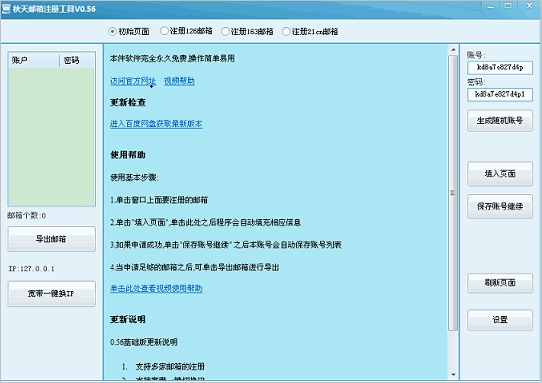
Task: Click the 宽带一键换IP button
Action: point(52,293)
